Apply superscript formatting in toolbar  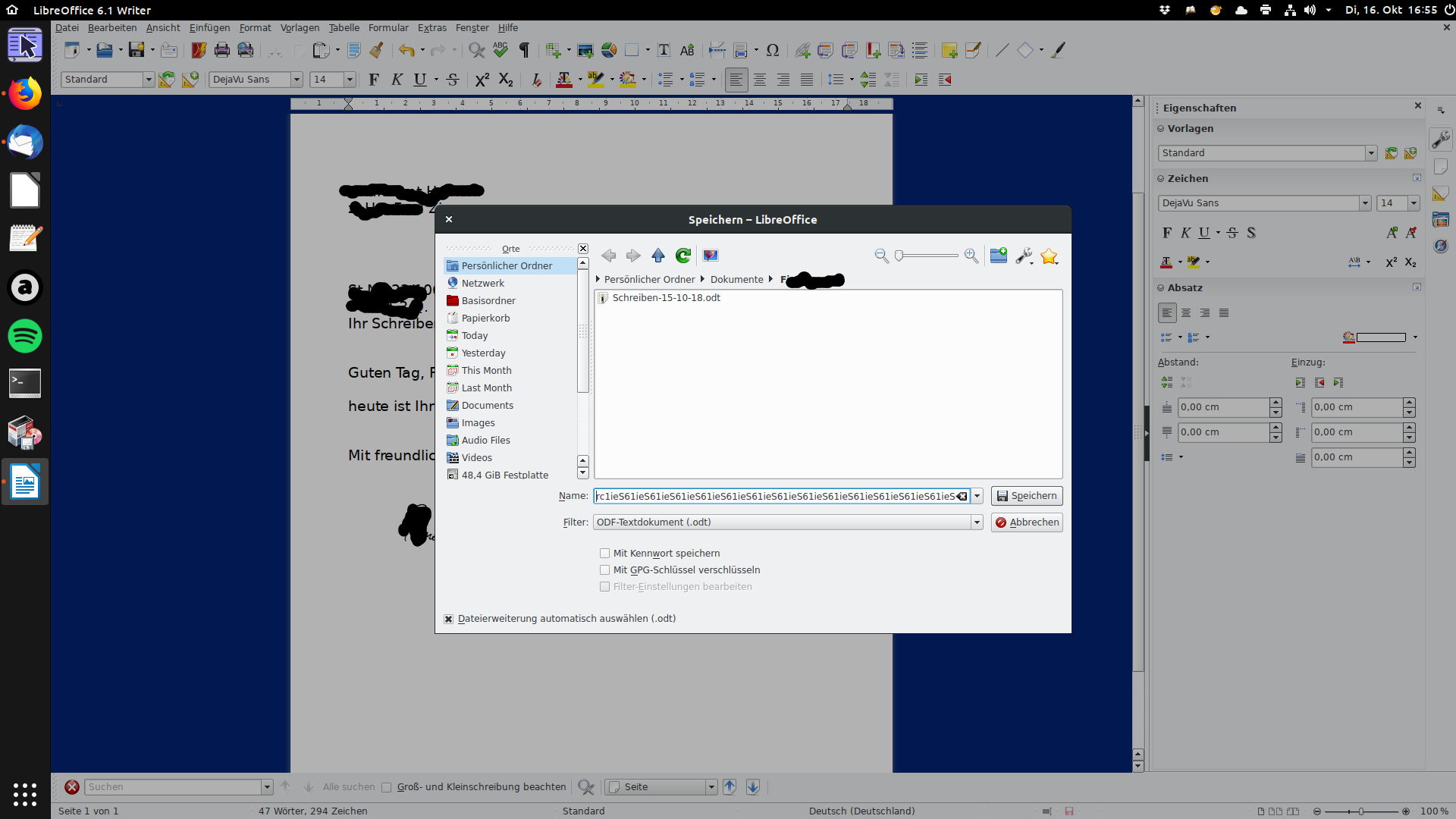[482, 80]
